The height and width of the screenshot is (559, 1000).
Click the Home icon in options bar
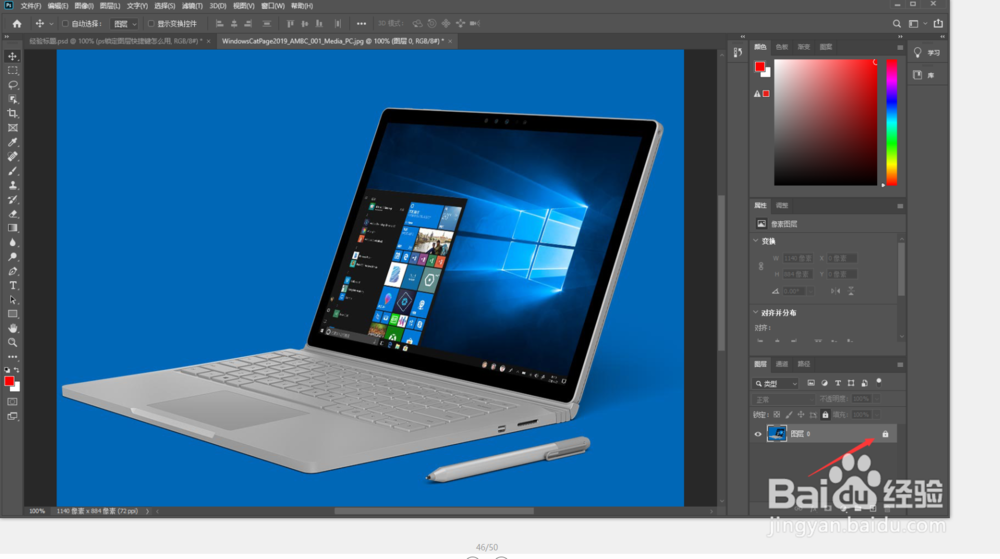coord(17,24)
